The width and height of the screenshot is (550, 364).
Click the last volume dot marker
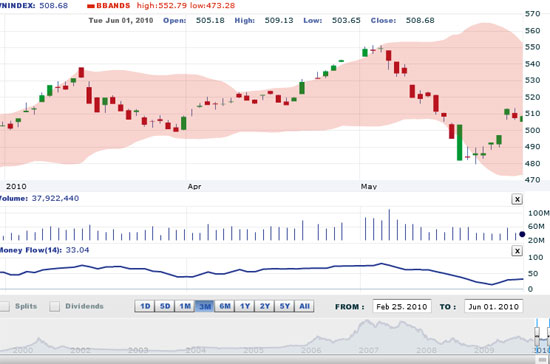click(522, 234)
